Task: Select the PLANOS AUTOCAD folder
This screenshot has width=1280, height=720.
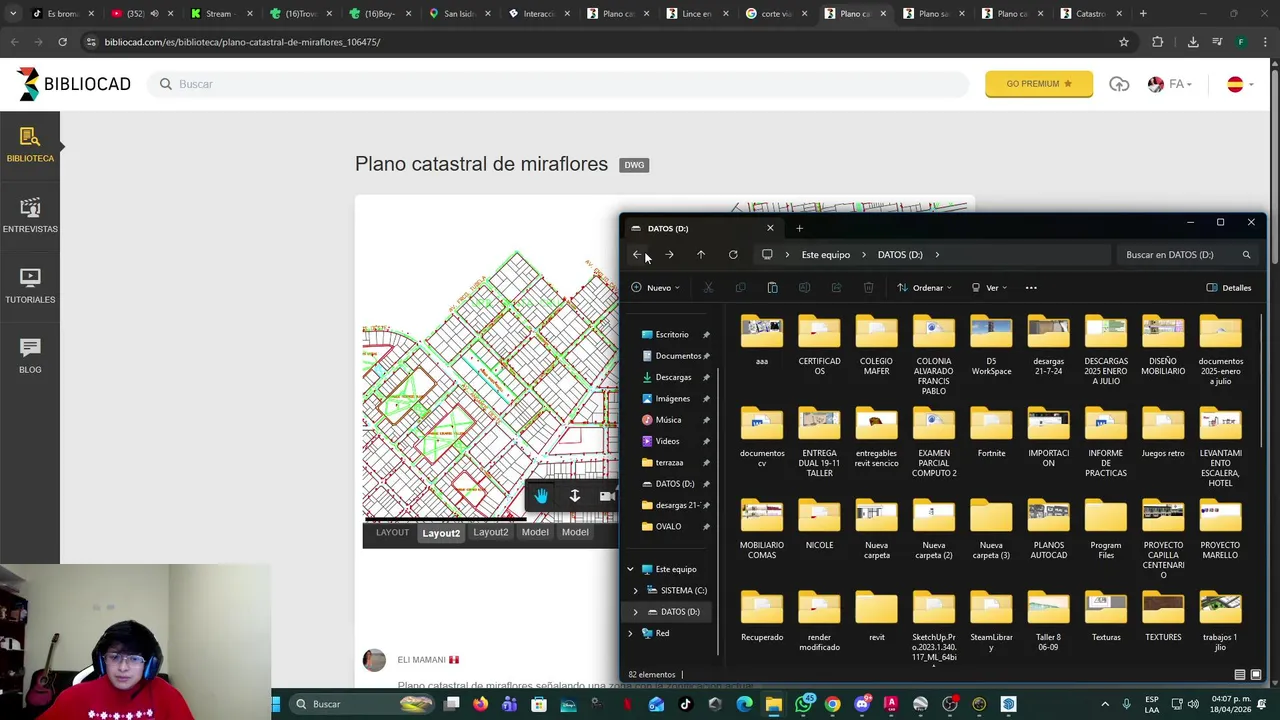Action: tap(1048, 531)
